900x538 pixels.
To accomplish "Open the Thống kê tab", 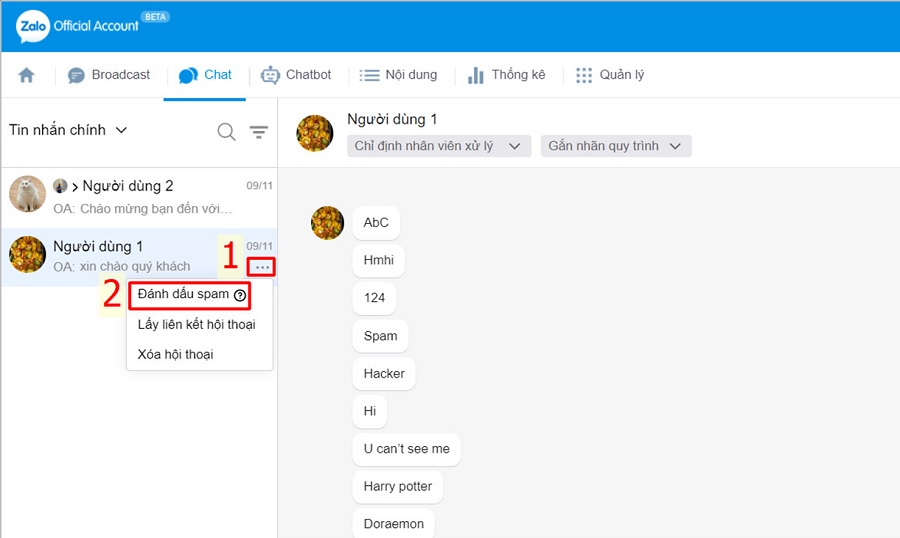I will click(x=506, y=75).
